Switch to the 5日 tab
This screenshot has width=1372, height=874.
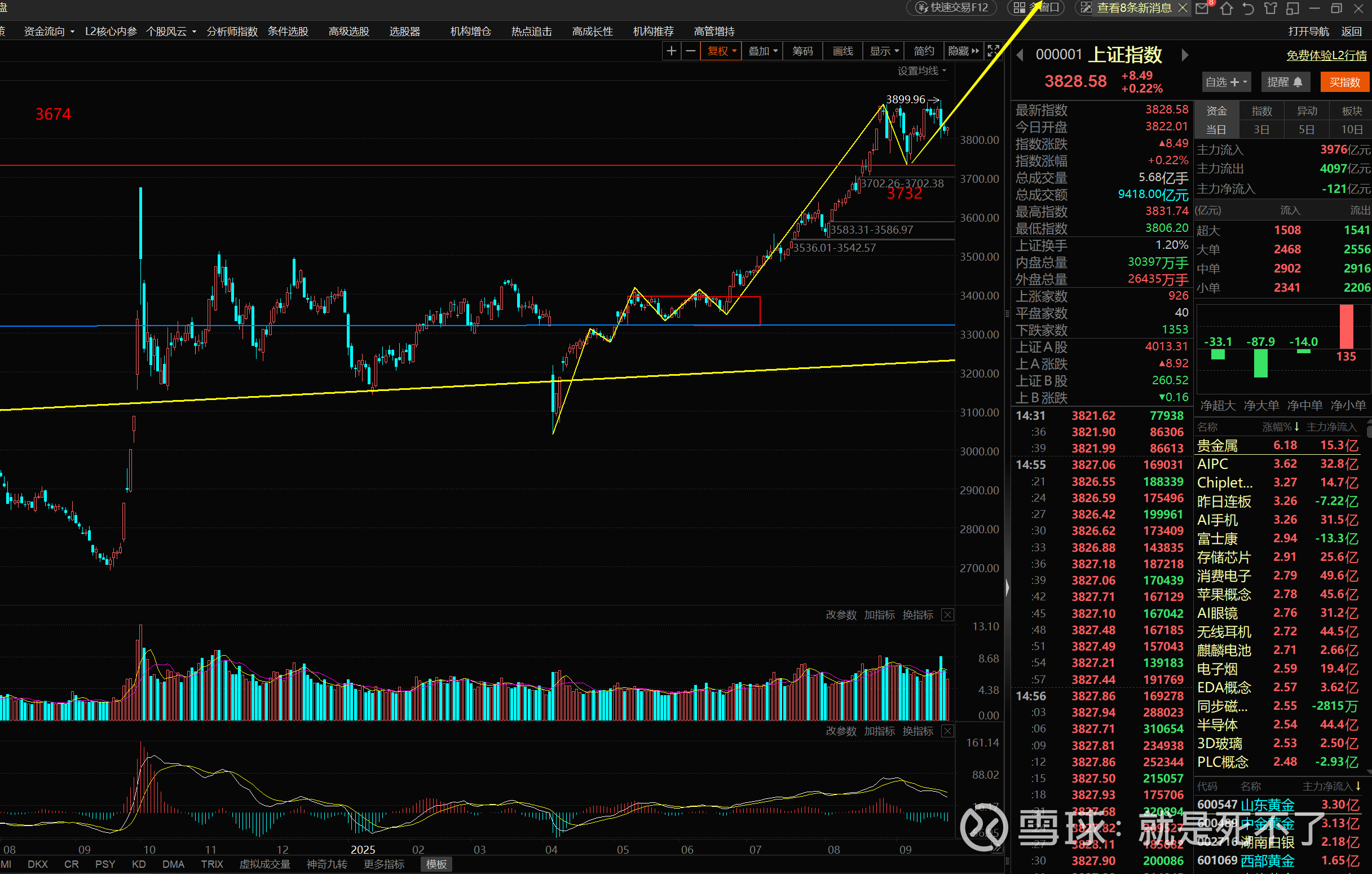(x=1306, y=130)
